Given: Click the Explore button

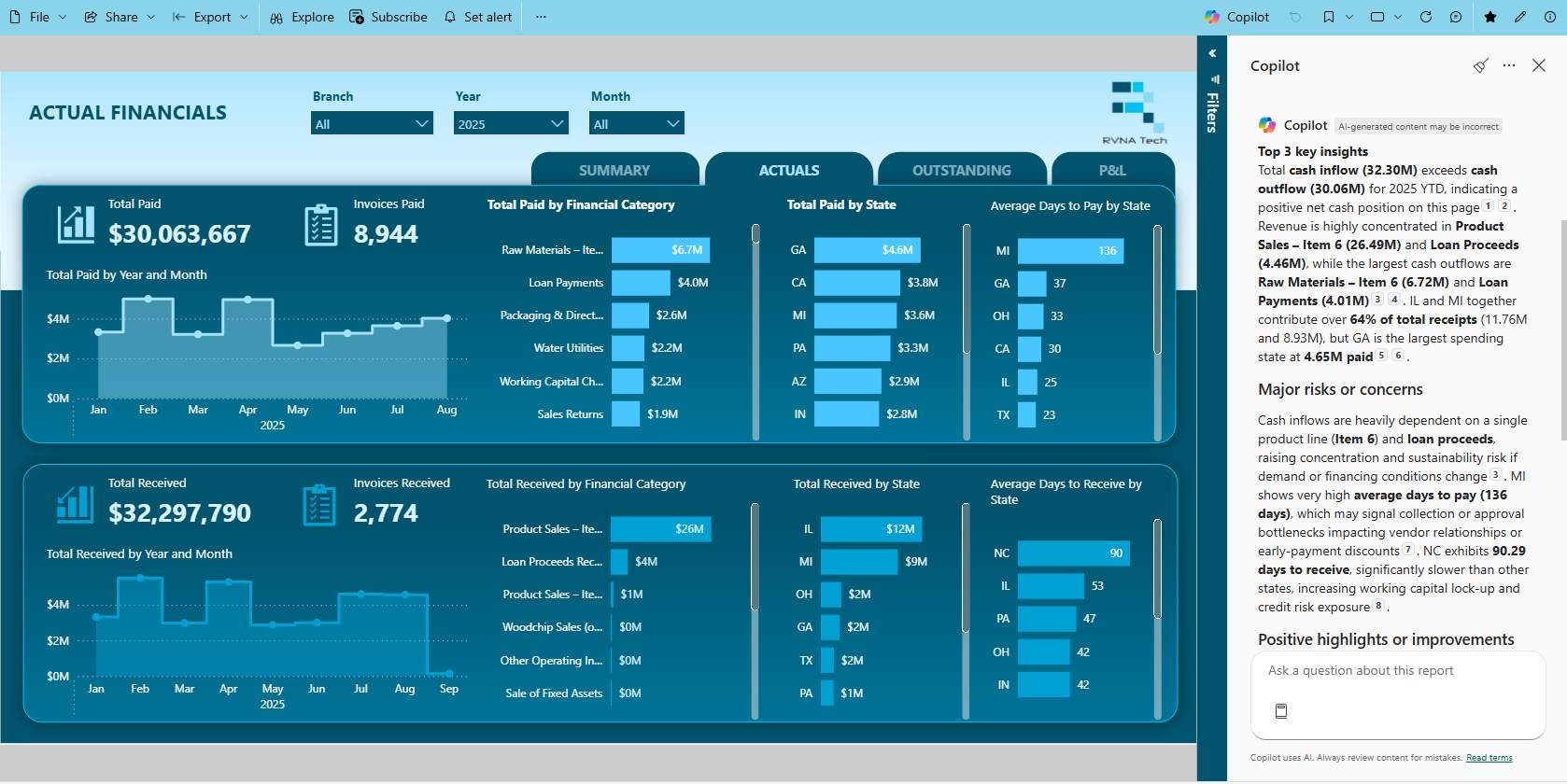Looking at the screenshot, I should pos(302,17).
